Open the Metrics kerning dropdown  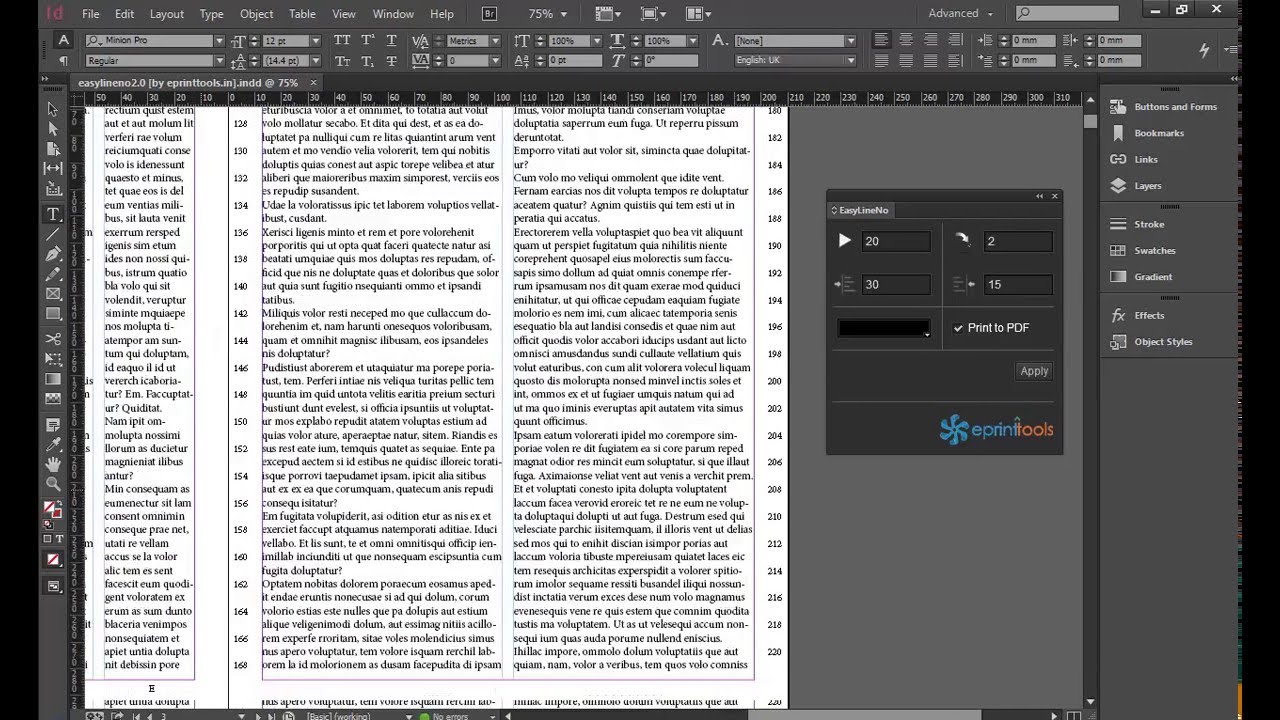click(494, 41)
